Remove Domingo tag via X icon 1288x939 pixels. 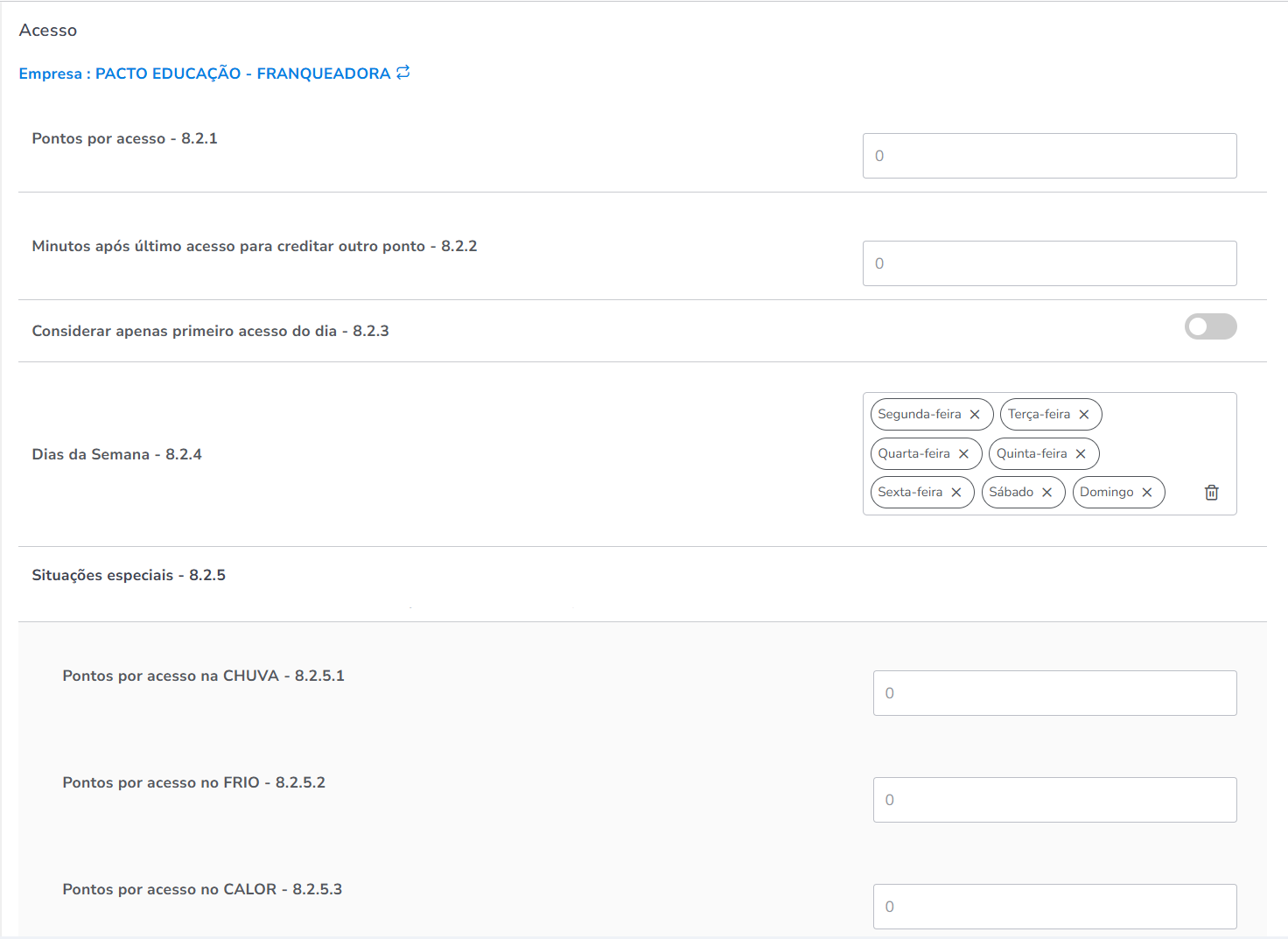click(1147, 493)
